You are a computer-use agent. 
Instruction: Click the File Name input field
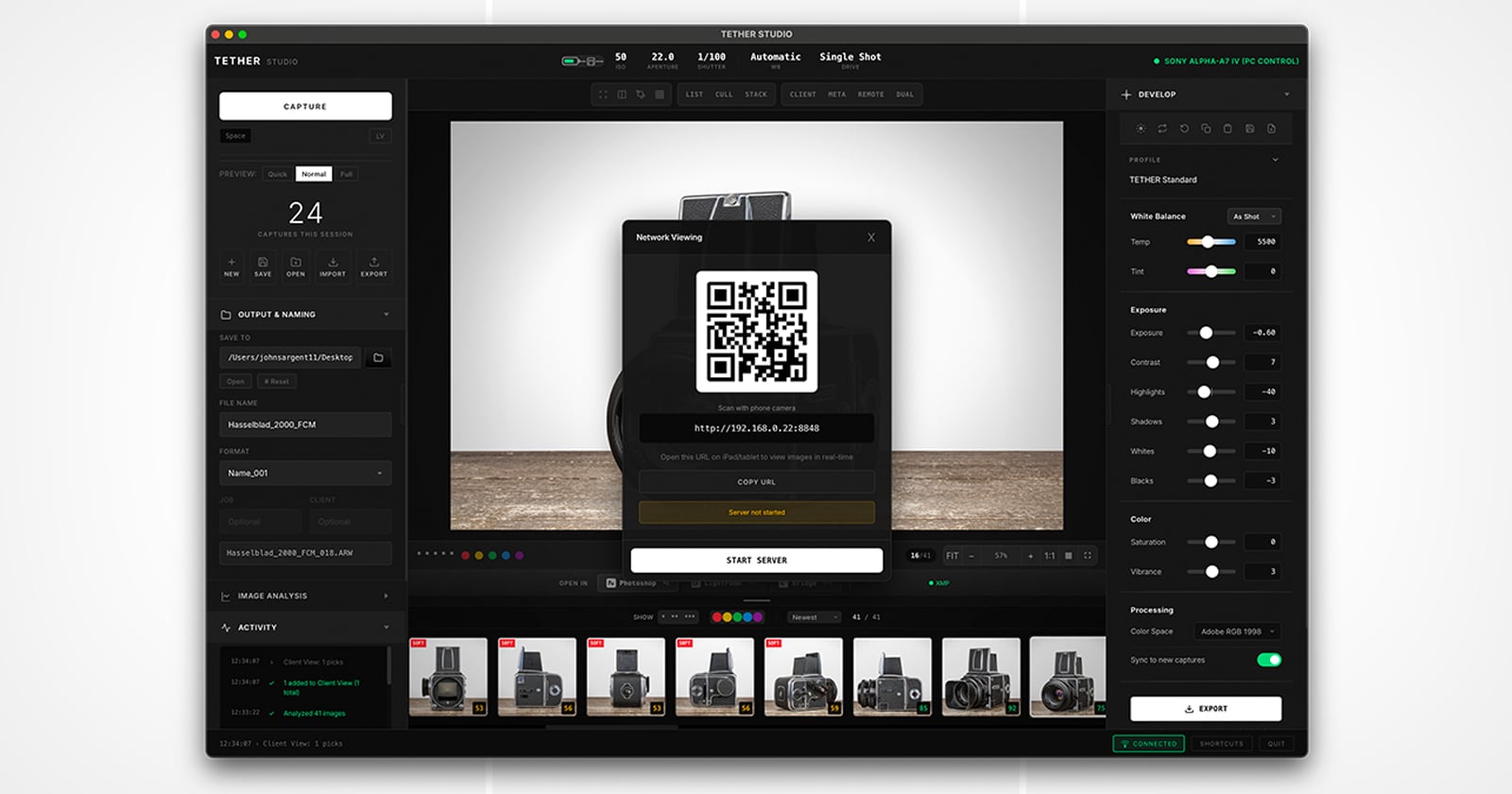click(305, 424)
